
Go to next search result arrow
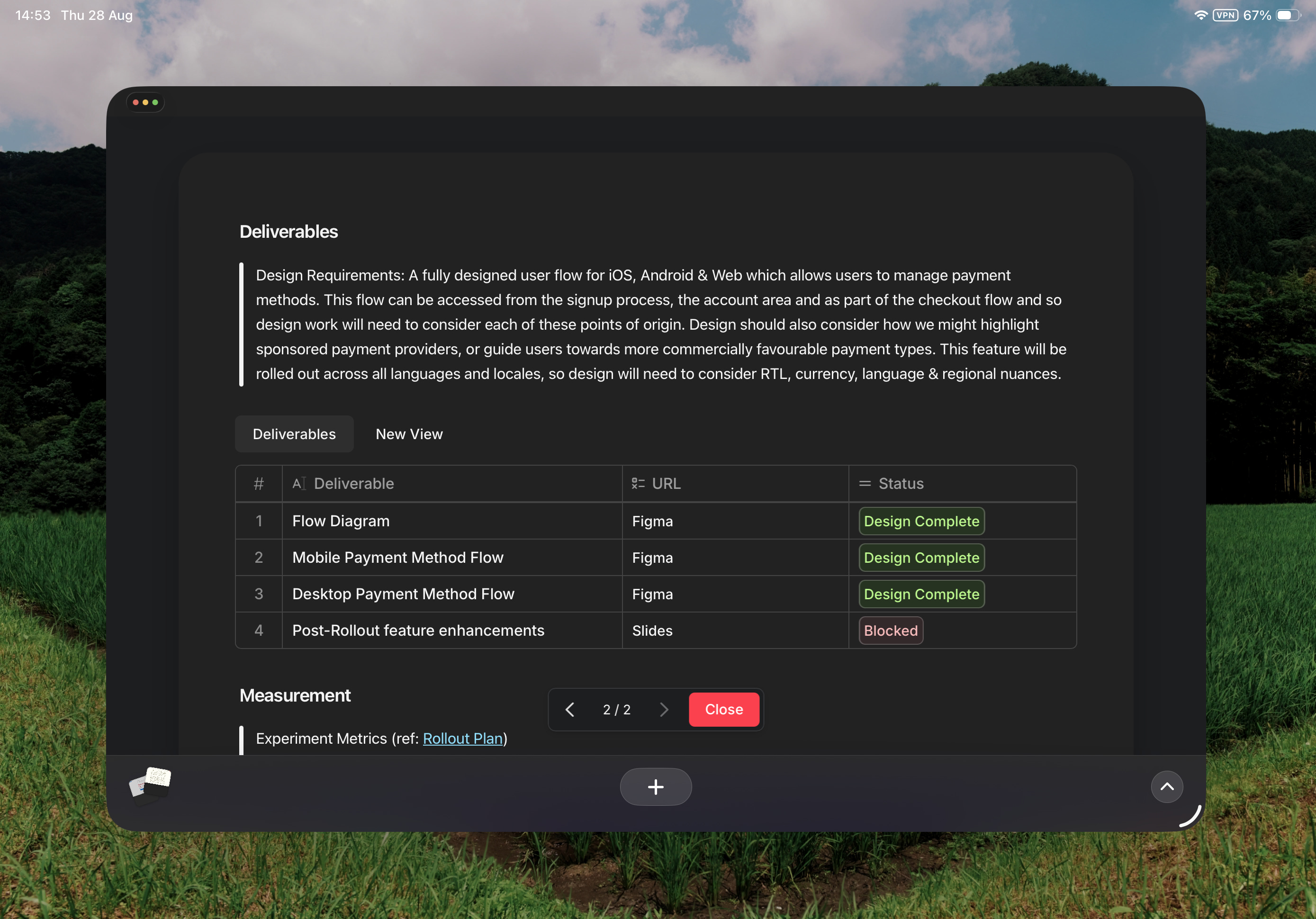tap(664, 709)
